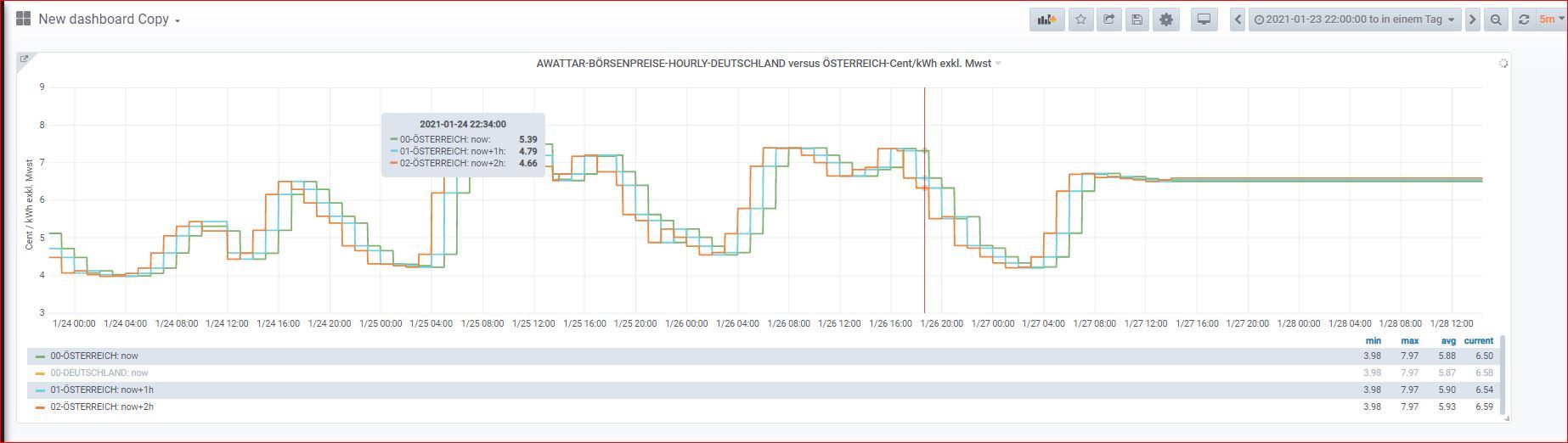Sort legend by min column
The image size is (1568, 443).
coord(1373,341)
